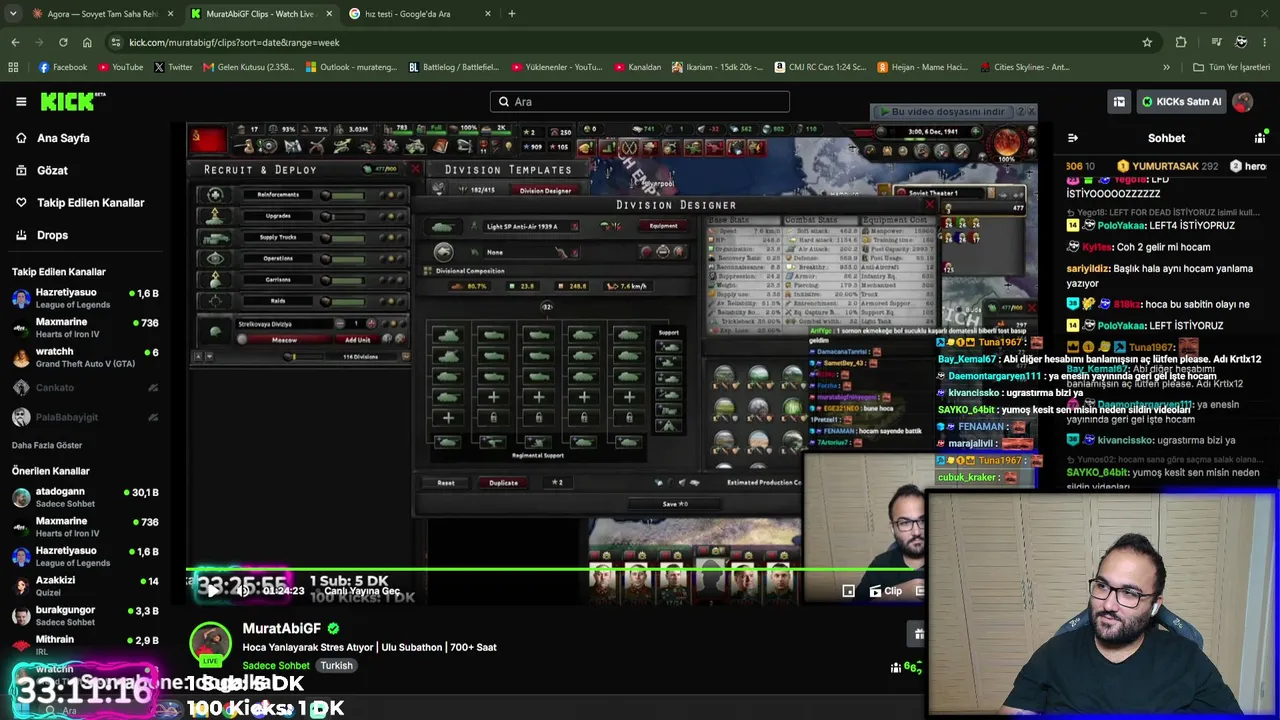Screen dimensions: 1280x720
Task: Click the KICK logo
Action: click(x=72, y=101)
